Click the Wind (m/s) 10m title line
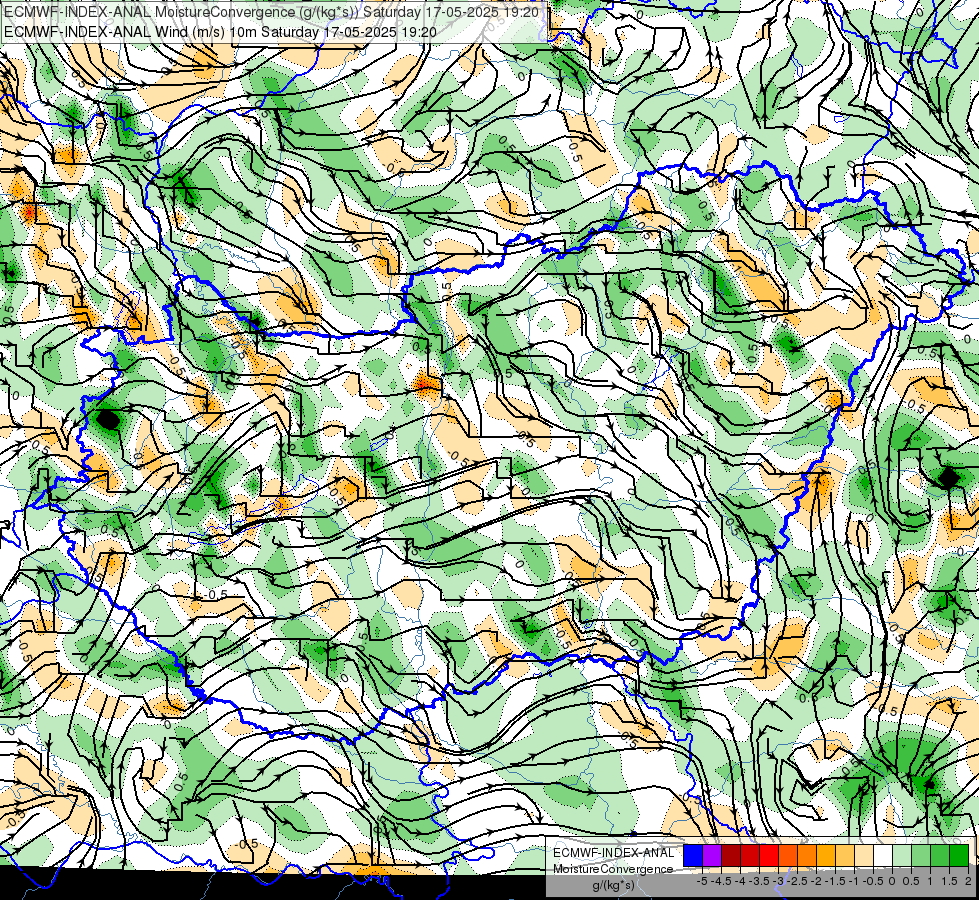Image resolution: width=979 pixels, height=900 pixels. [x=220, y=31]
